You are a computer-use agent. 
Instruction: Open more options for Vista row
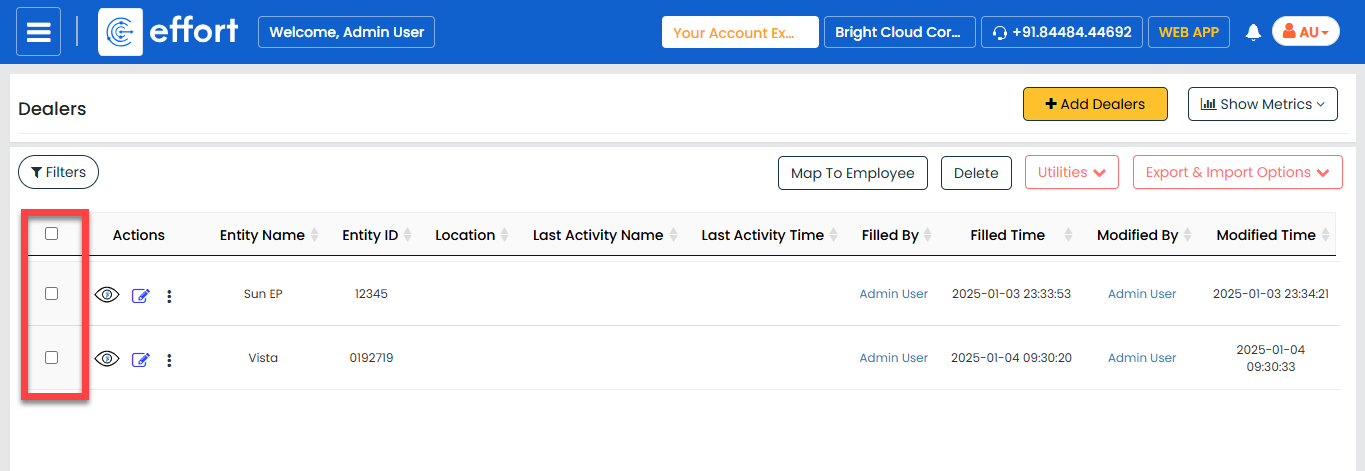169,360
